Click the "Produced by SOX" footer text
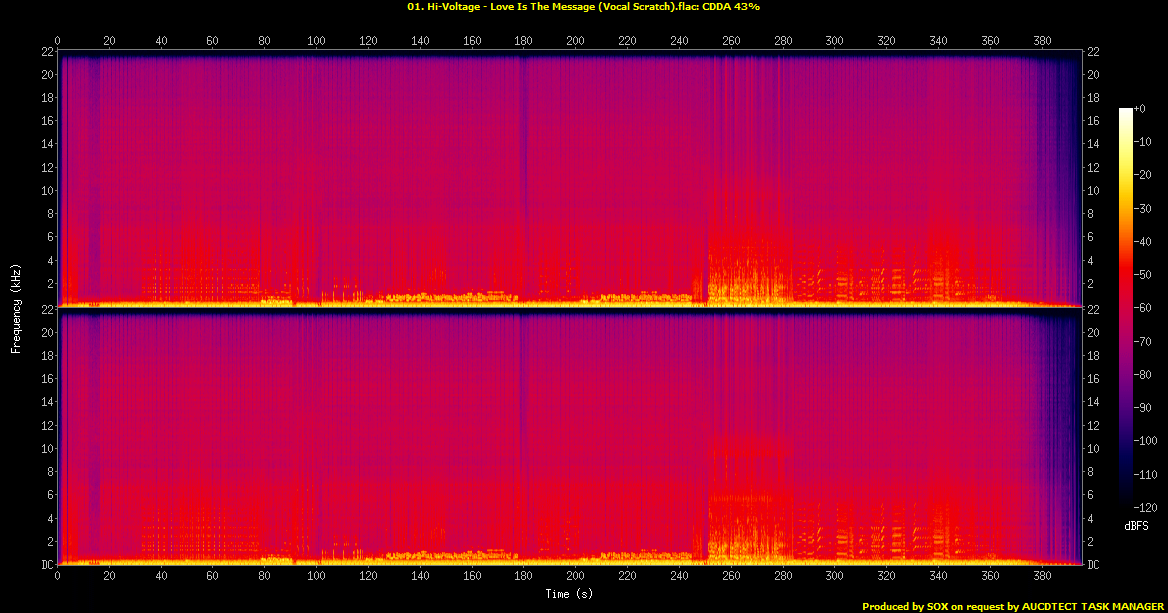This screenshot has width=1168, height=613. tap(1012, 606)
